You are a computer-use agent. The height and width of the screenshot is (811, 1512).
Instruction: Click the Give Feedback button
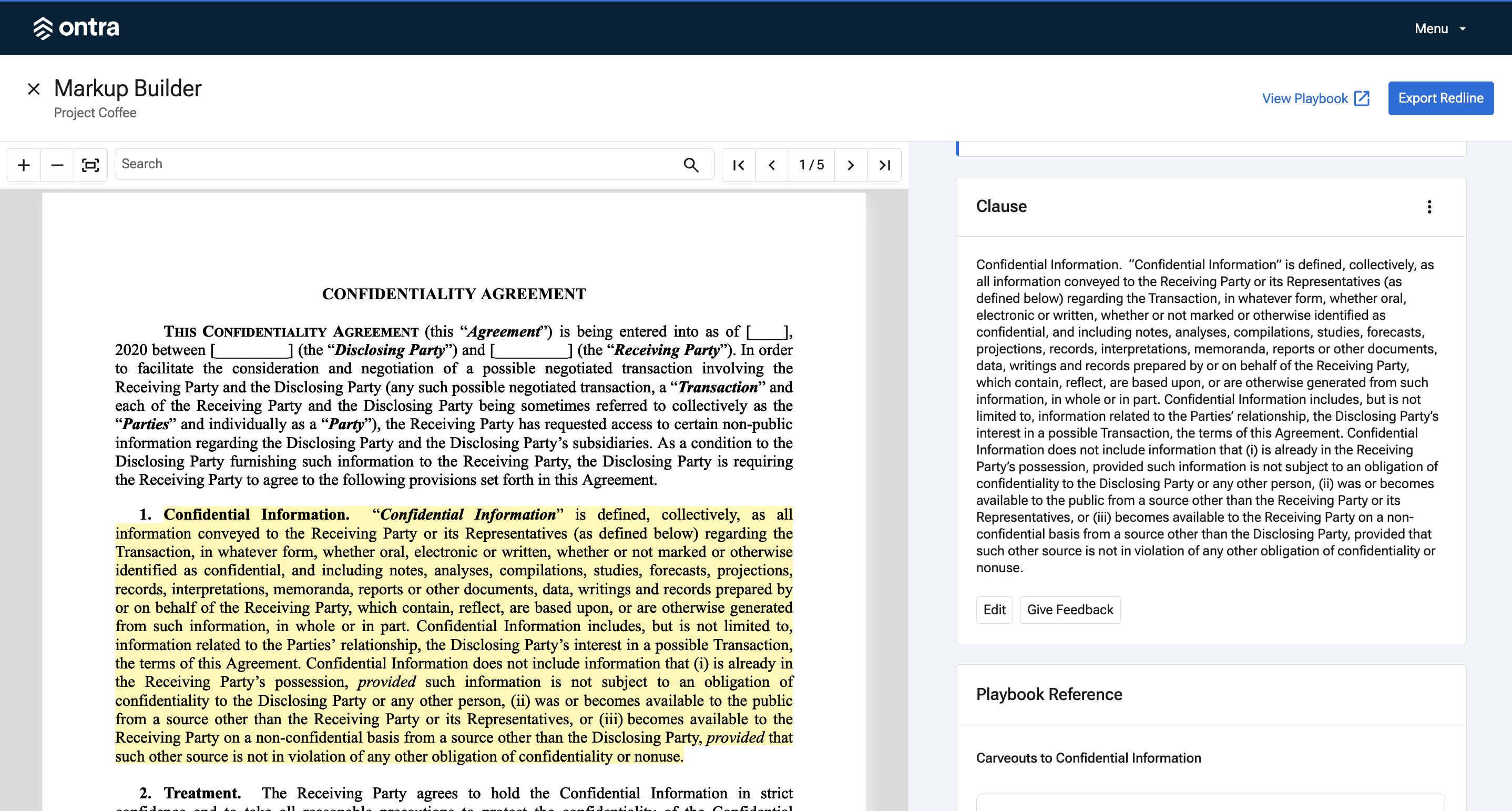pyautogui.click(x=1070, y=610)
